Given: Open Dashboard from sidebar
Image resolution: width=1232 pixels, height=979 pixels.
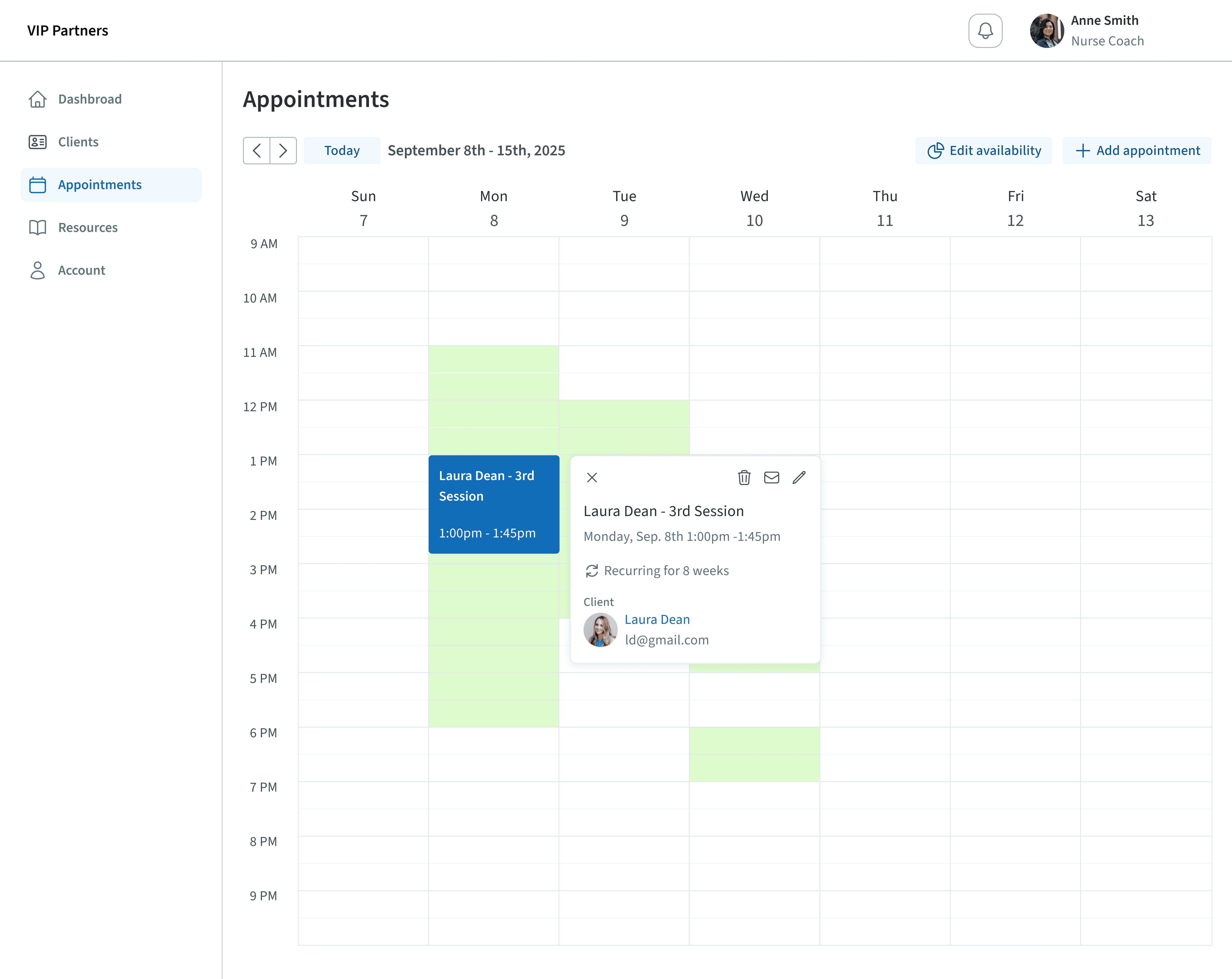Looking at the screenshot, I should 90,99.
